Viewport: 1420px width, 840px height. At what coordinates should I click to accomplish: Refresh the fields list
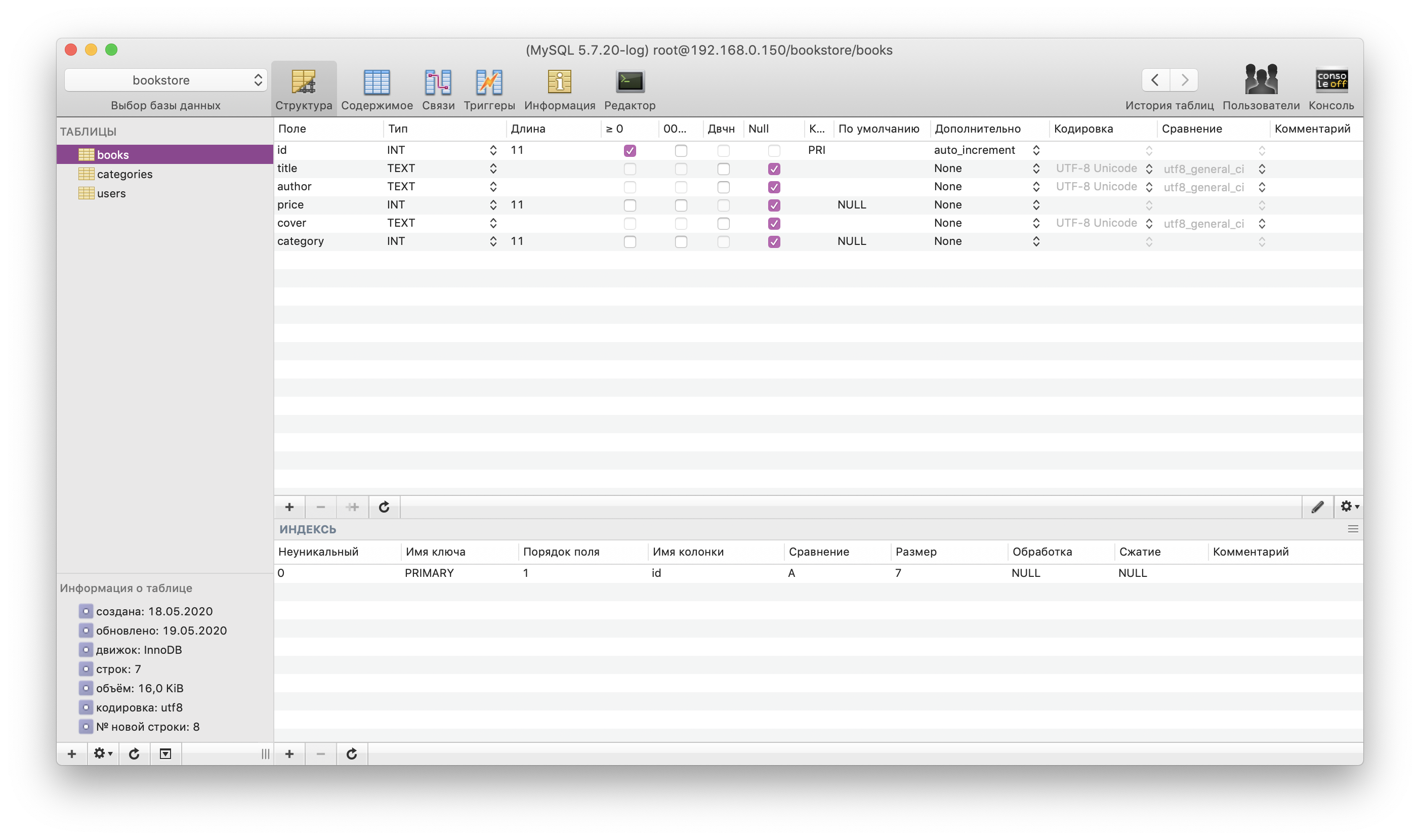384,507
